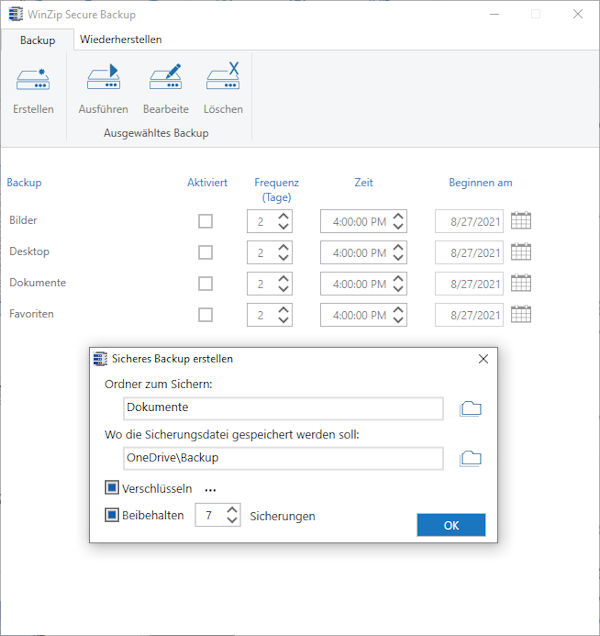Select the Bilder backup row
Viewport: 600px width, 636px height.
(23, 220)
